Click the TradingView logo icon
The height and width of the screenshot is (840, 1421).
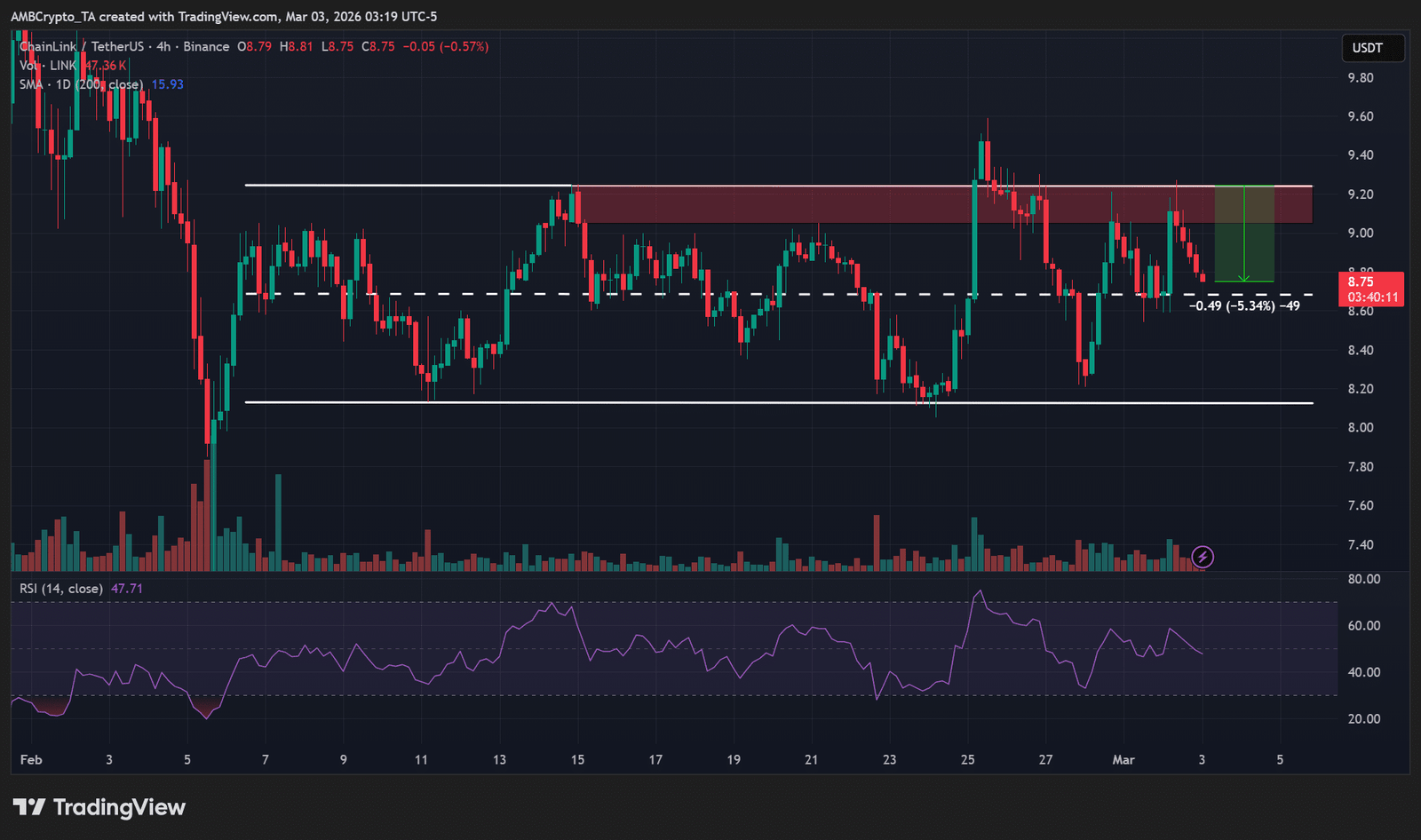click(28, 807)
